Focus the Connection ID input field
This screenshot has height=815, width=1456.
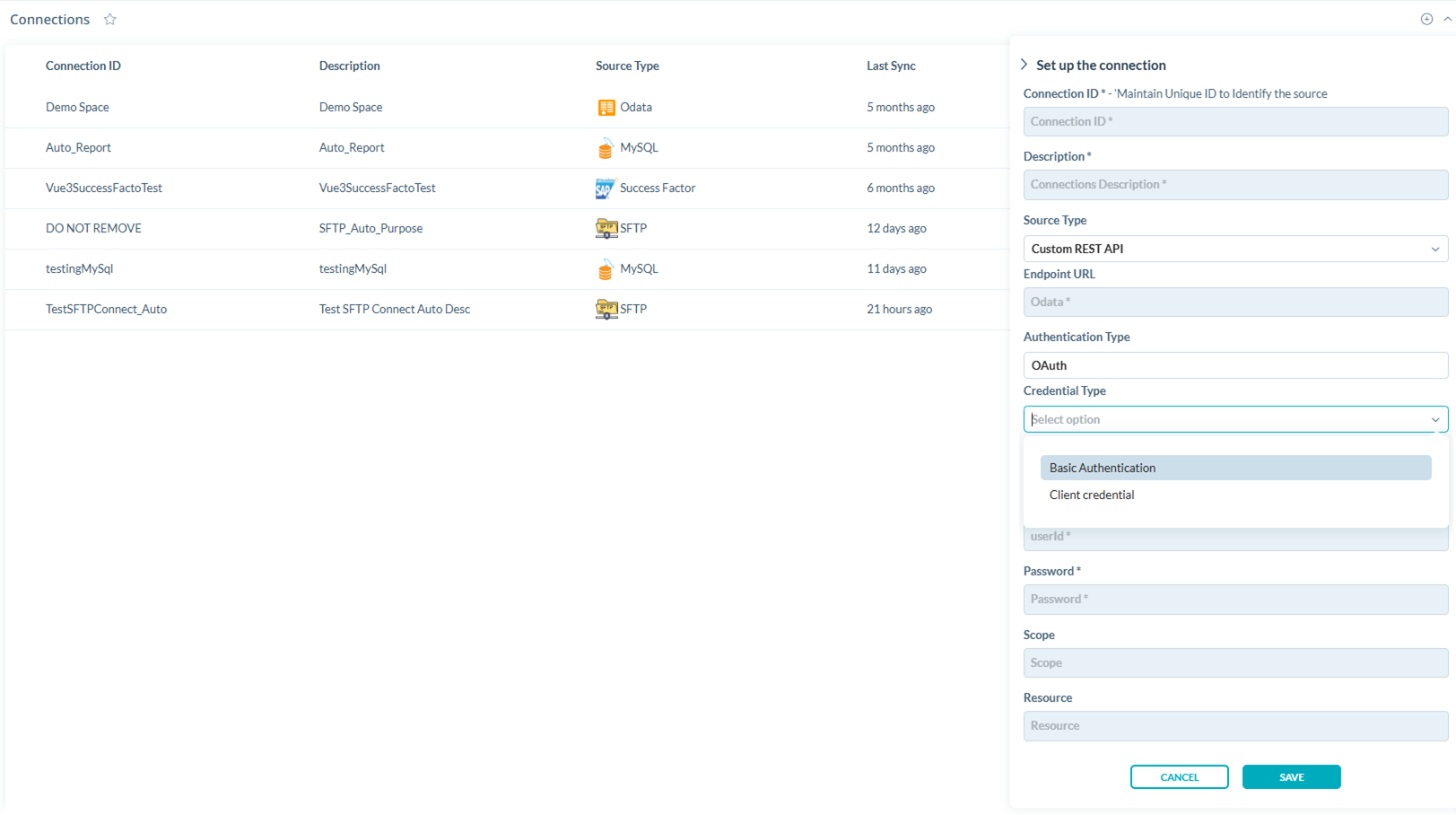click(x=1234, y=121)
